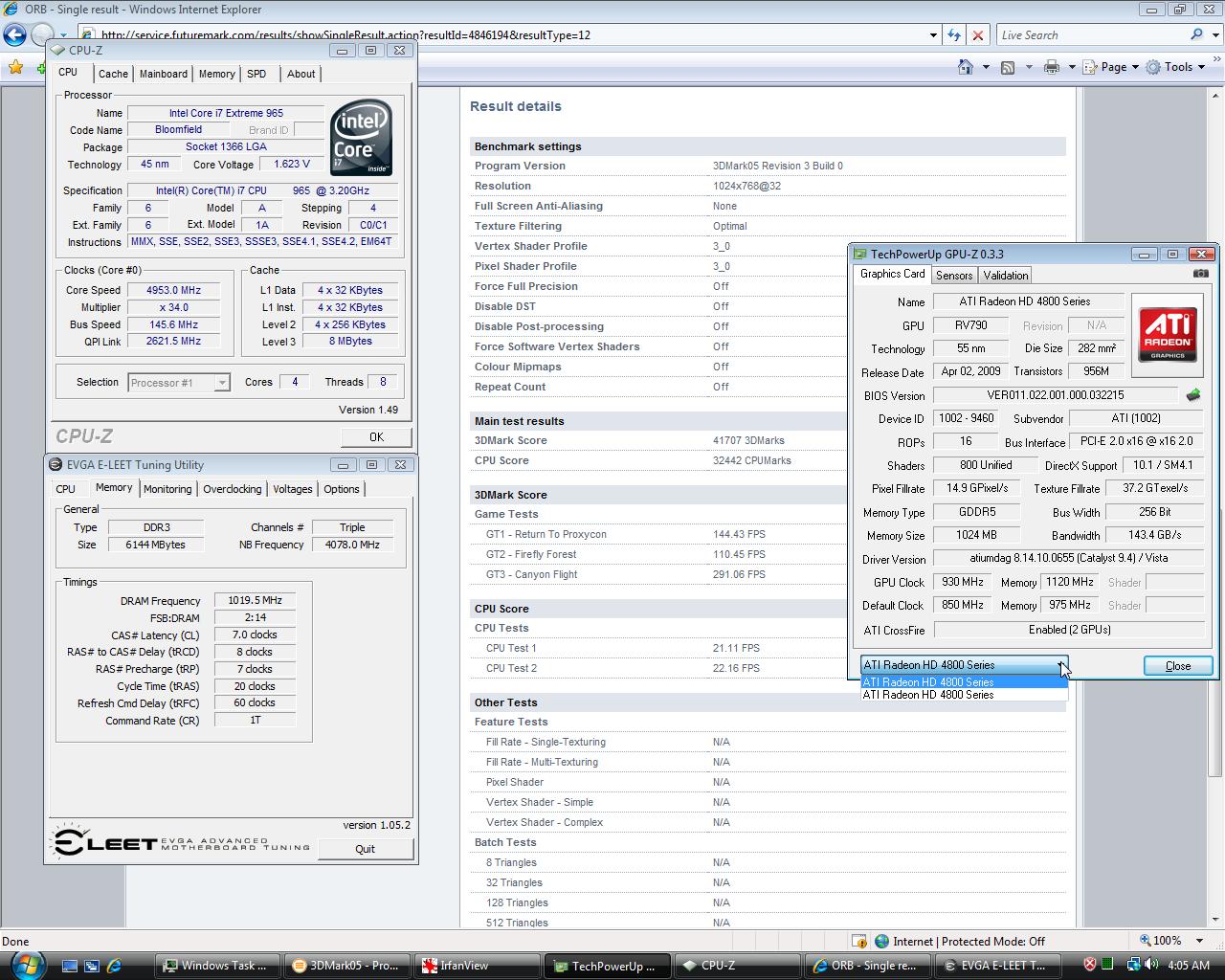Click the IE status bar globe icon
The image size is (1225, 980).
[882, 941]
